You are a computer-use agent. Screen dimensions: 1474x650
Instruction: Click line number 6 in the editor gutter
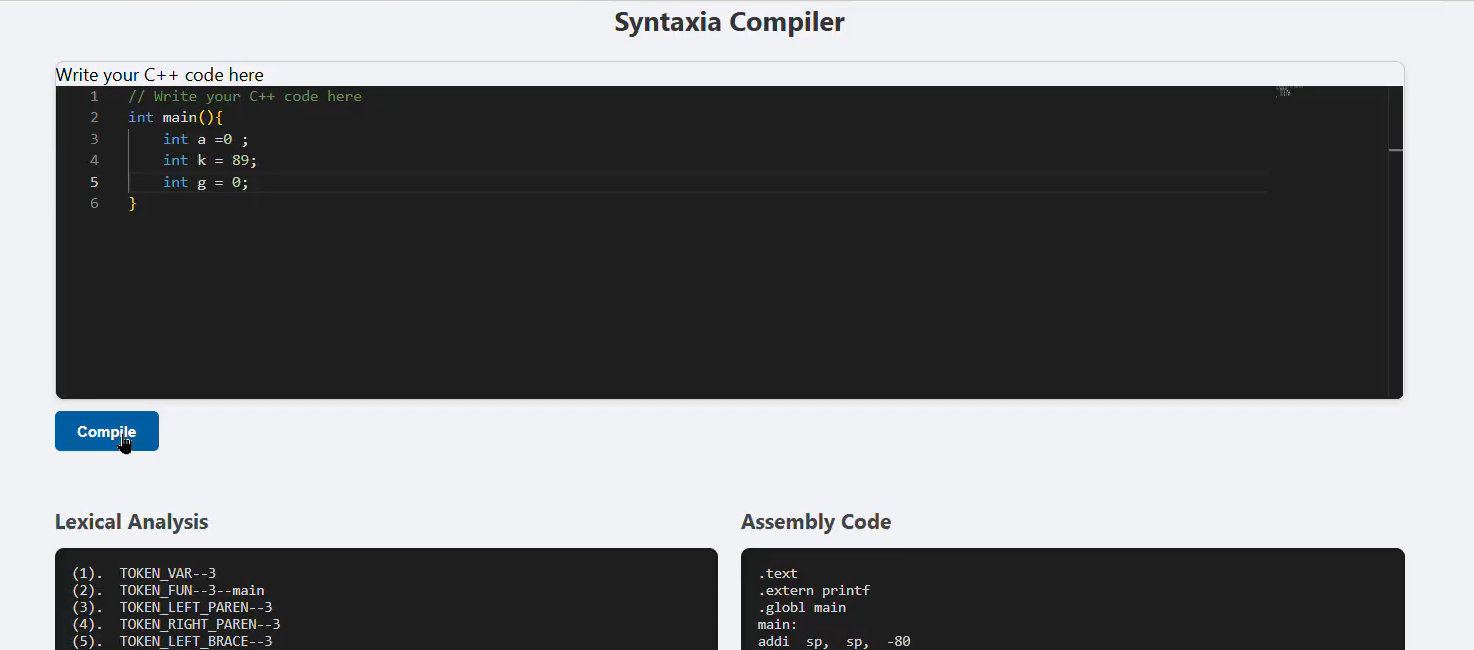pyautogui.click(x=94, y=203)
